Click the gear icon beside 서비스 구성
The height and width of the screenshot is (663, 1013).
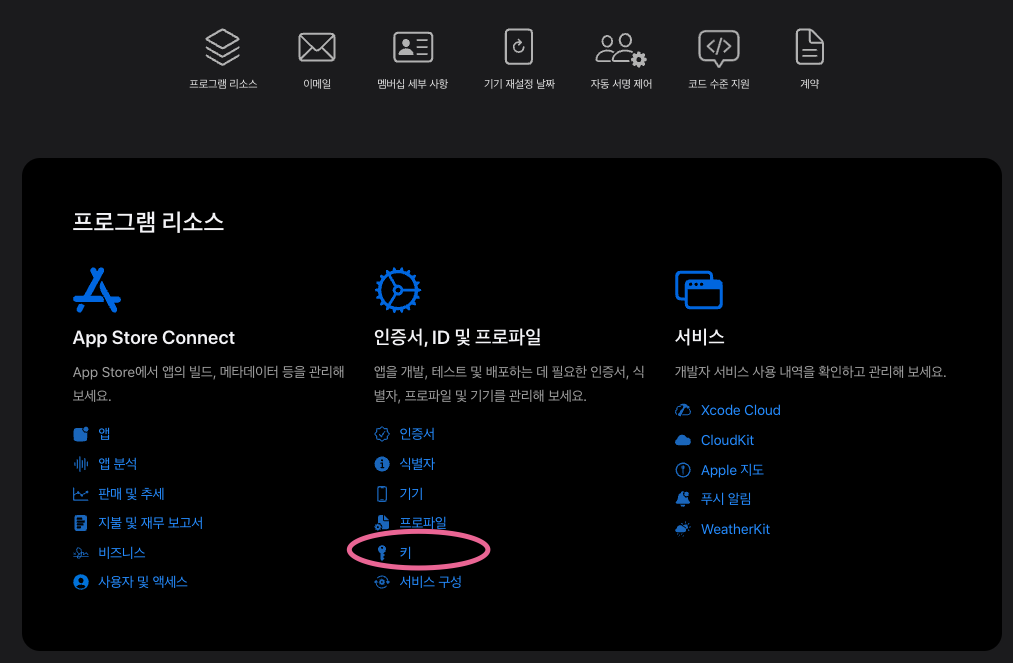[x=382, y=582]
